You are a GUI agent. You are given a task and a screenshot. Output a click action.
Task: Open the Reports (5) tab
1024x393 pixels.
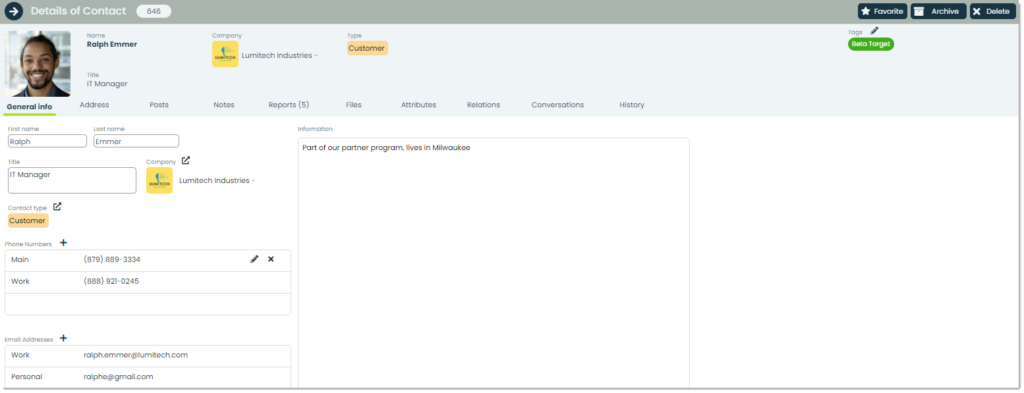pyautogui.click(x=289, y=104)
